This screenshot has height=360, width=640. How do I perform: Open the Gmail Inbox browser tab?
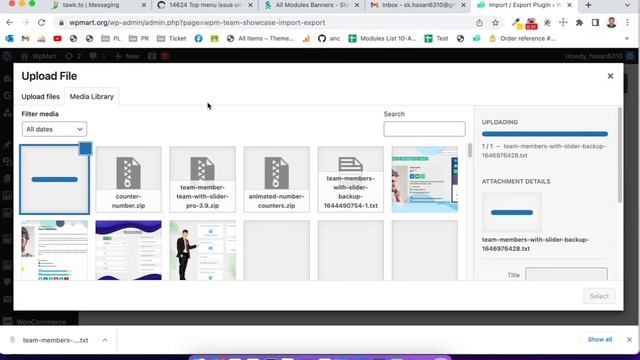tap(418, 5)
